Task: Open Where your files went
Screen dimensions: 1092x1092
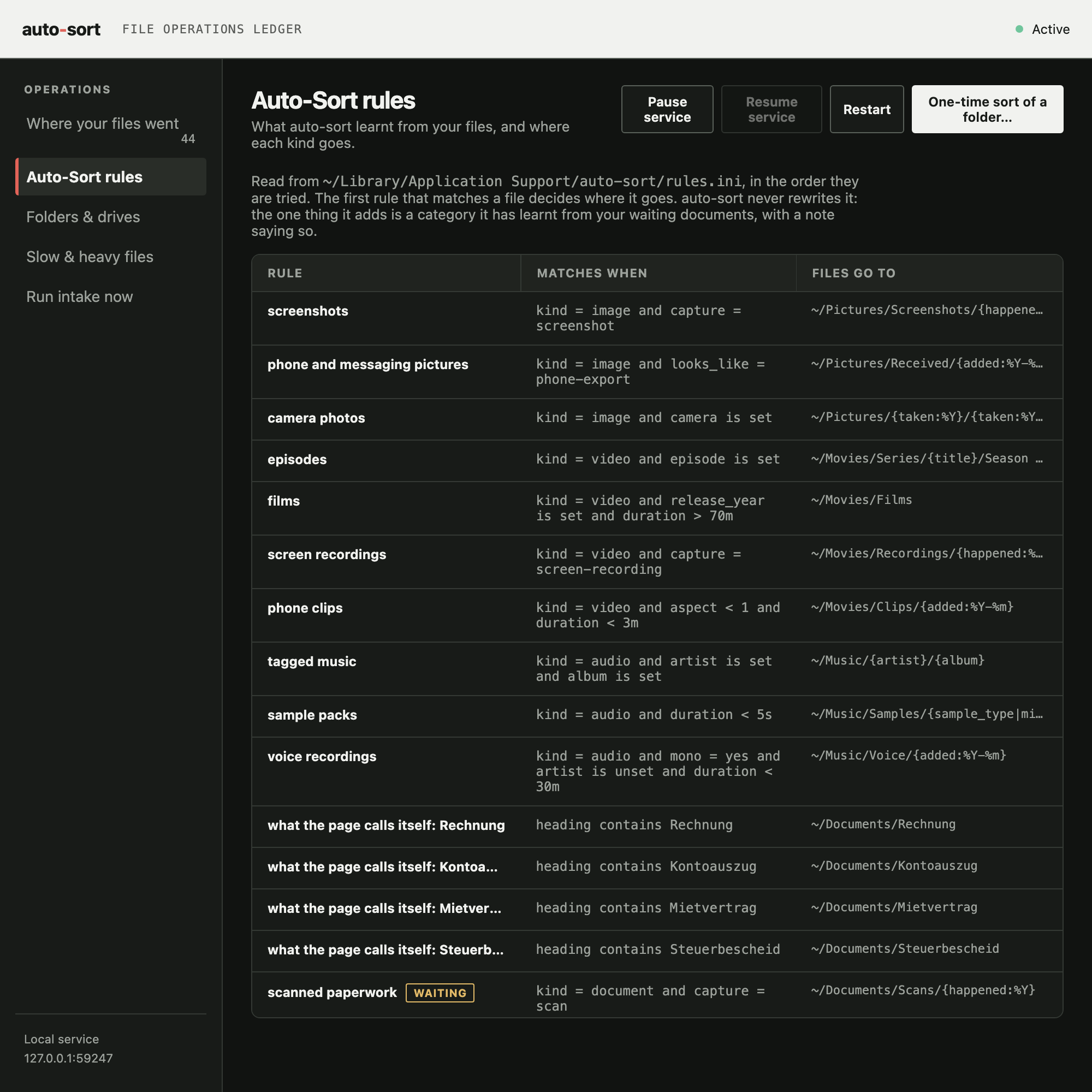Action: (x=111, y=129)
